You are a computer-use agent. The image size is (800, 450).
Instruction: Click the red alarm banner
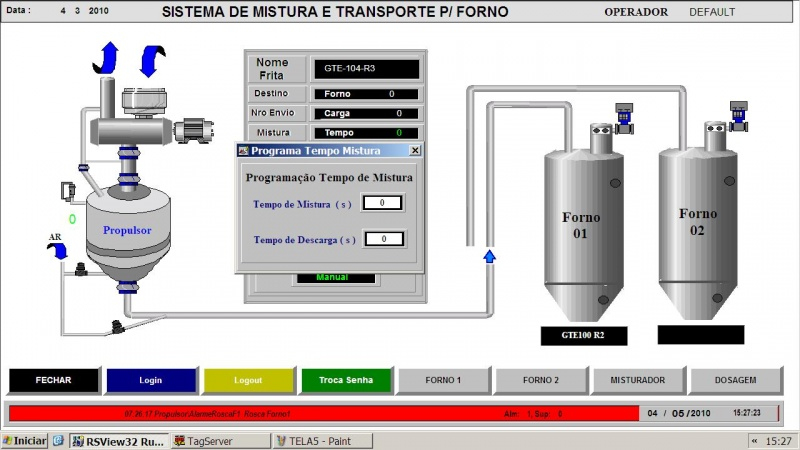[322, 412]
